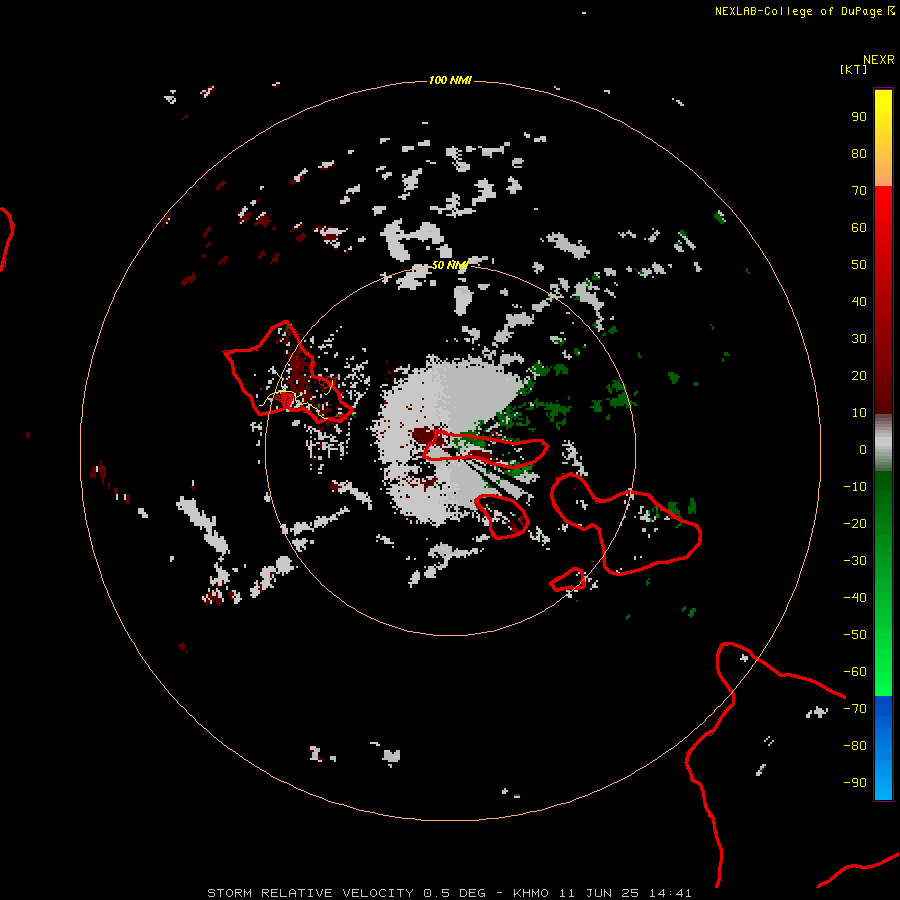Click the -10 value on the velocity scale
900x900 pixels.
(x=855, y=487)
